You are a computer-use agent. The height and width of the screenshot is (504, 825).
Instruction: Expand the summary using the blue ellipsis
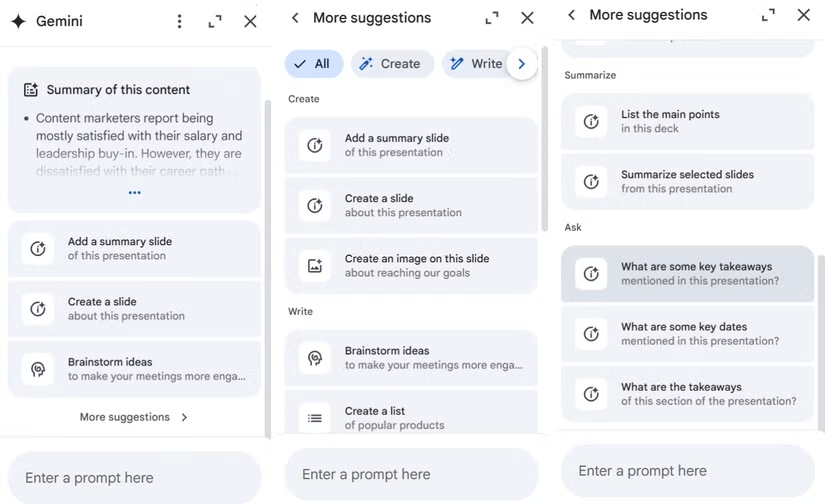[134, 193]
